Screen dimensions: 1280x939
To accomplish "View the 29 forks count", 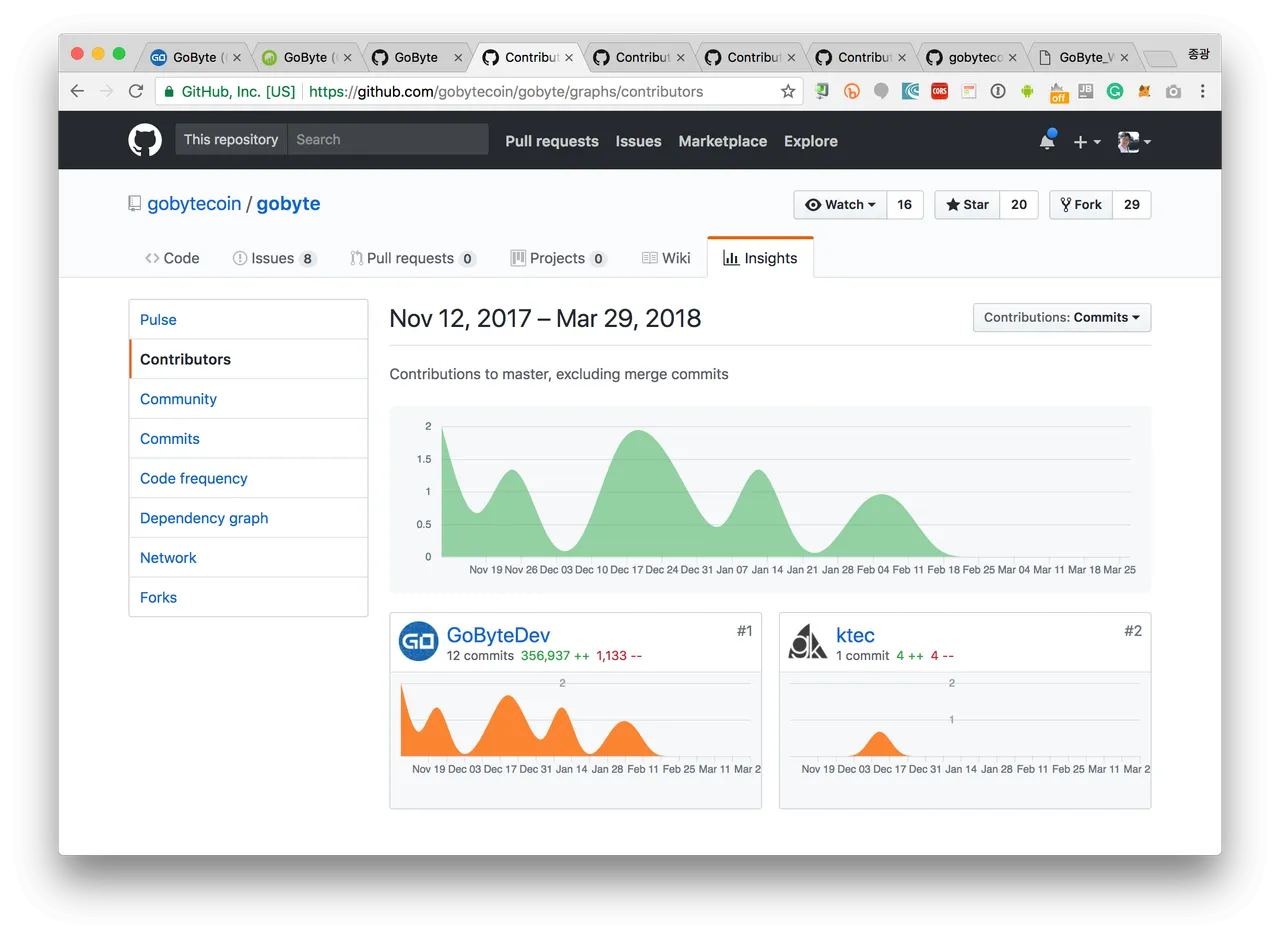I will click(x=1132, y=205).
